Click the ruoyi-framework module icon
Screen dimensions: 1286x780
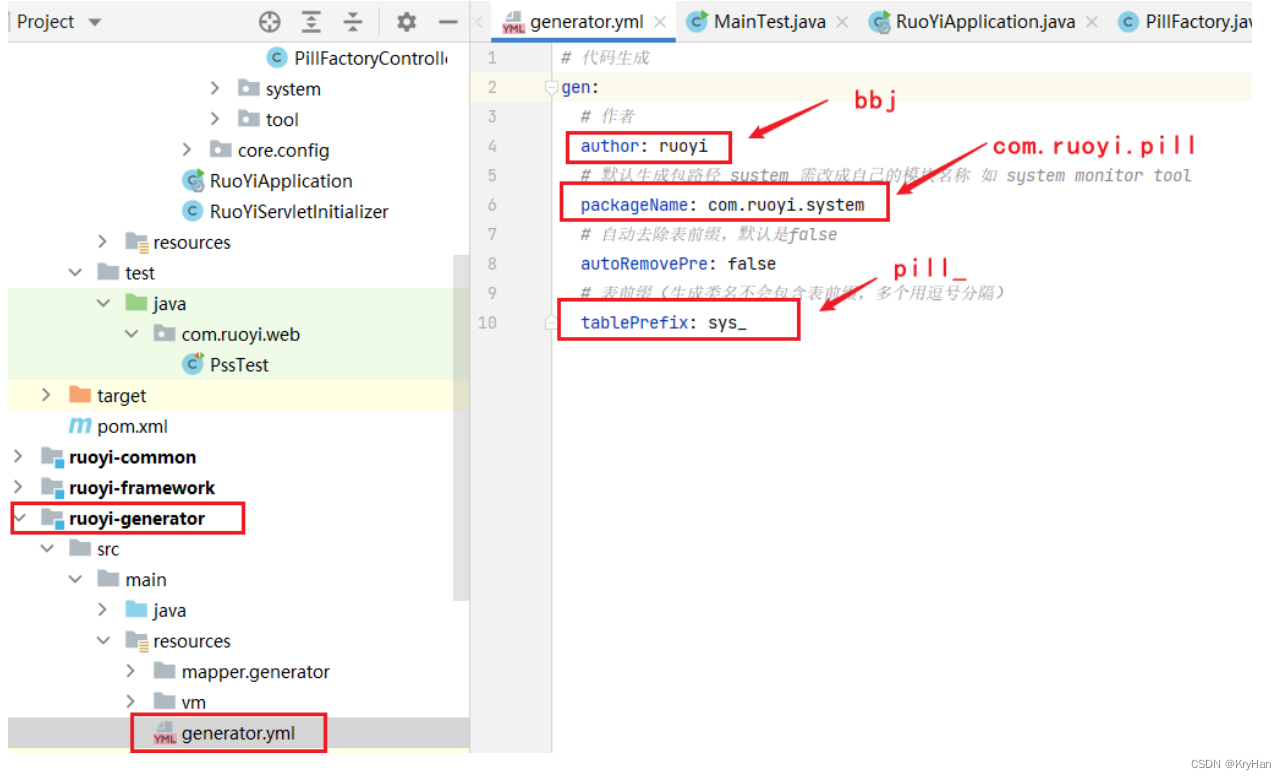(x=52, y=488)
